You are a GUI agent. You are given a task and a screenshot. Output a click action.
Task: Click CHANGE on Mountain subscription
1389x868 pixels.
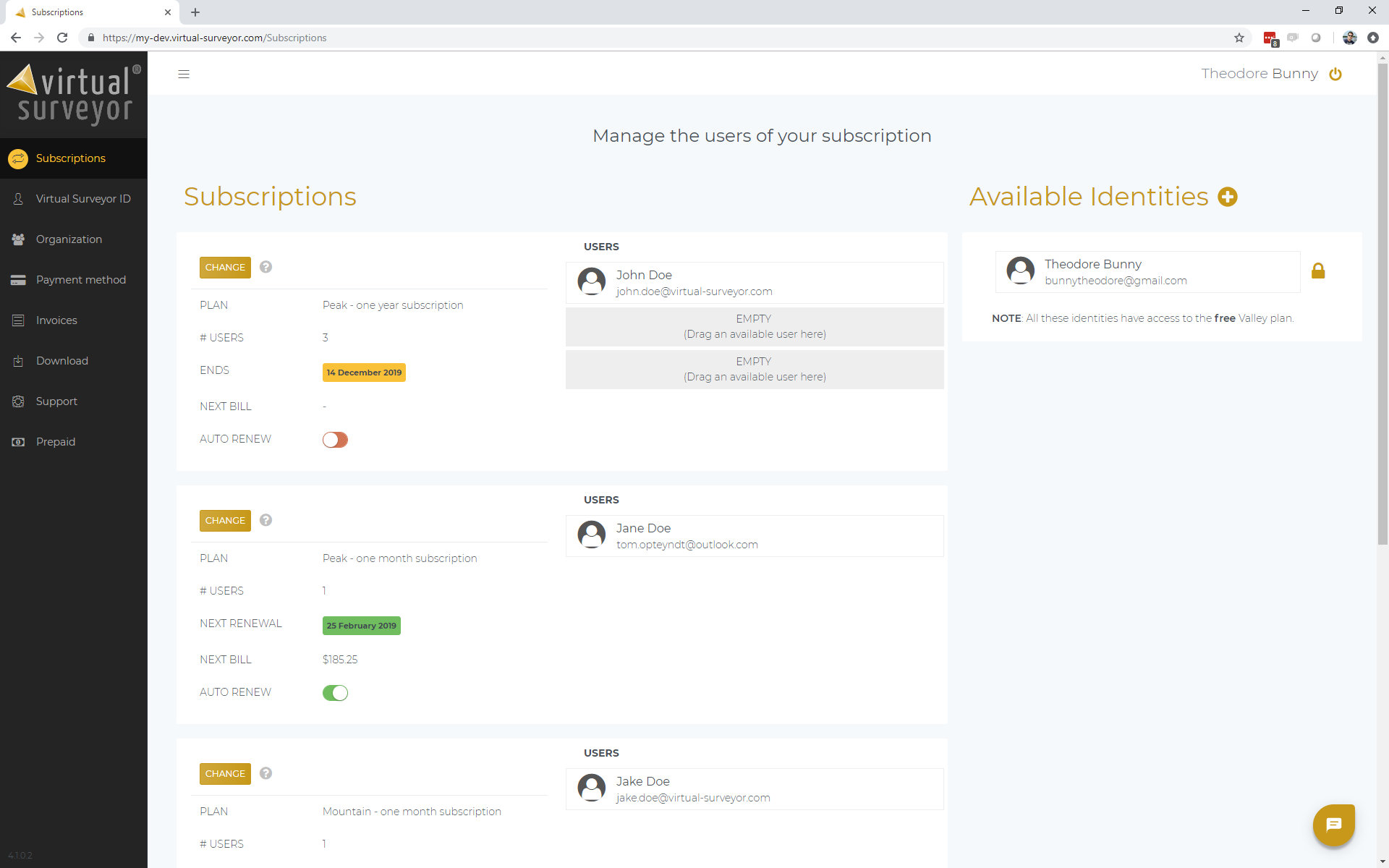coord(225,773)
